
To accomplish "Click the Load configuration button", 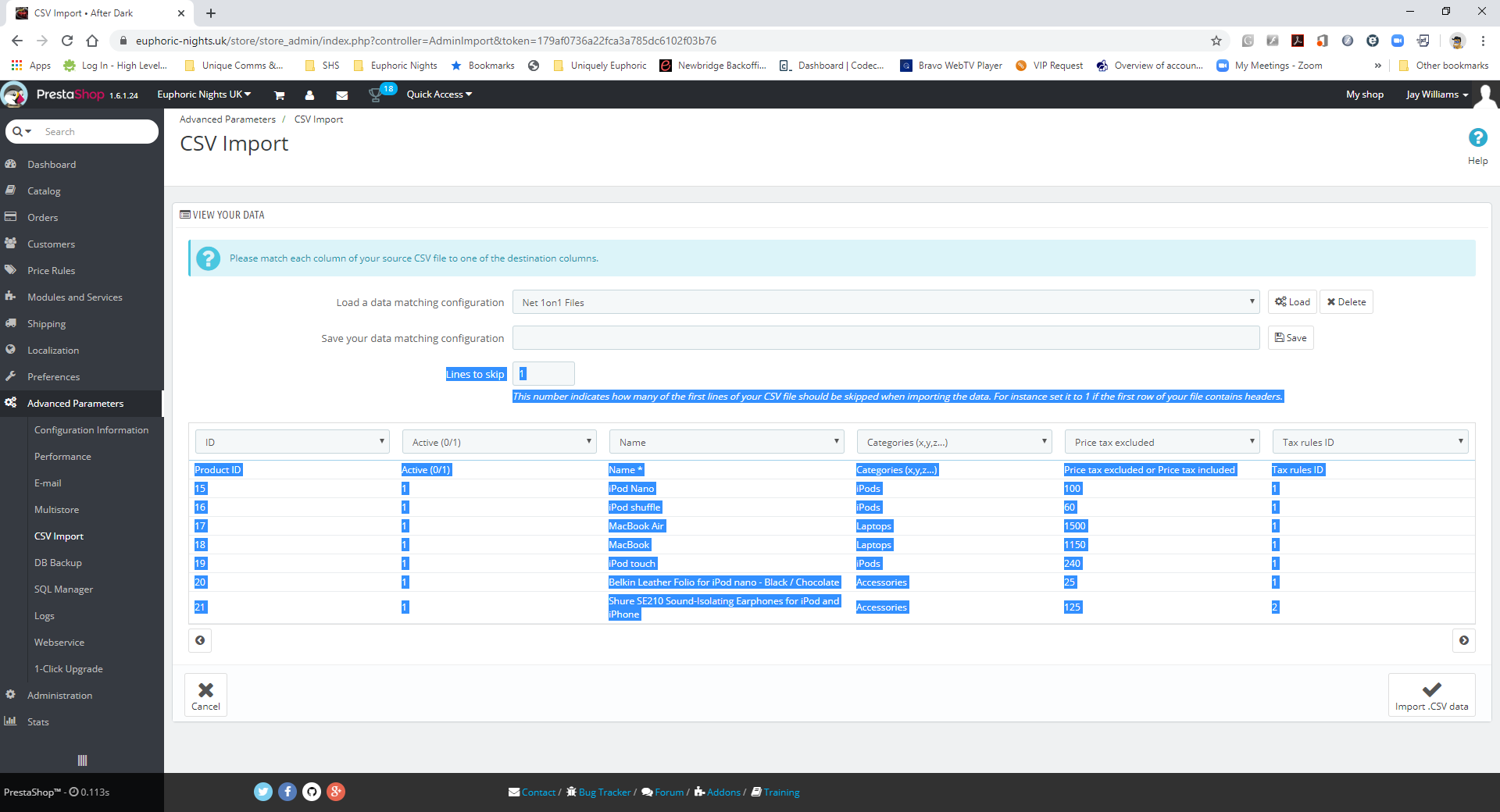I will 1292,302.
